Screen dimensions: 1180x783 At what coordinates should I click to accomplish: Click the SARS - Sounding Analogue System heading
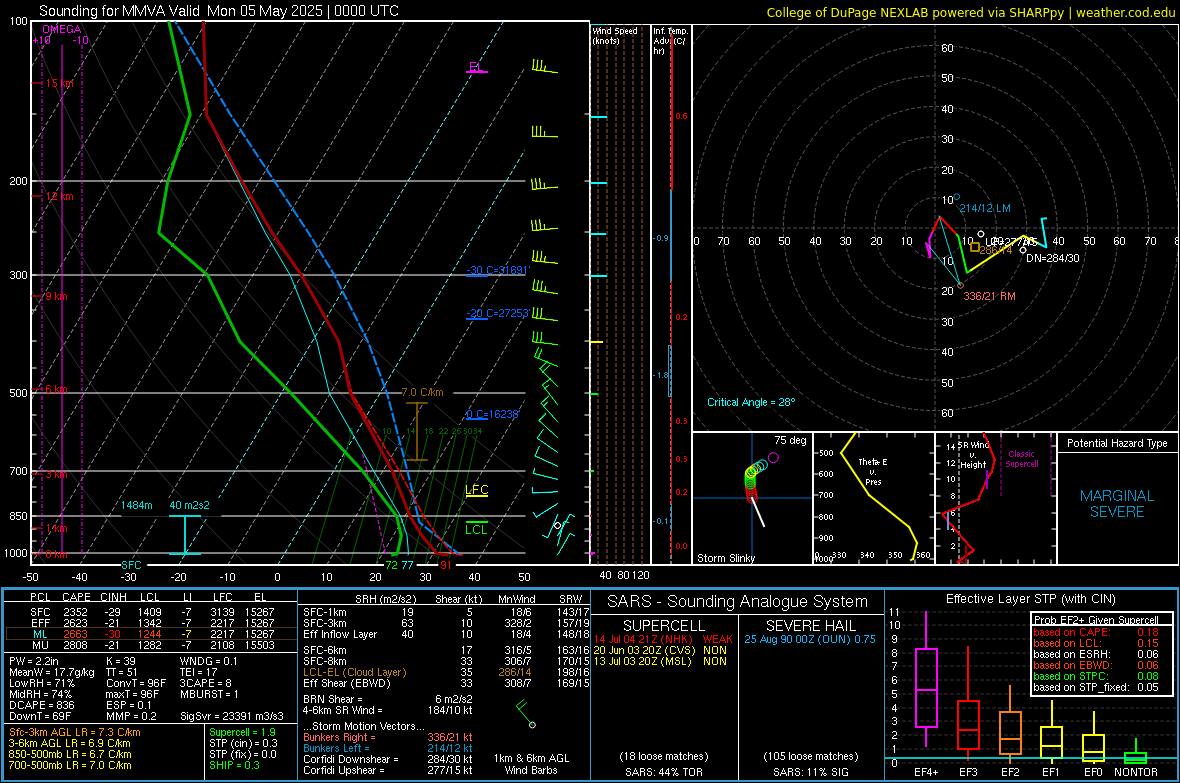coord(738,602)
